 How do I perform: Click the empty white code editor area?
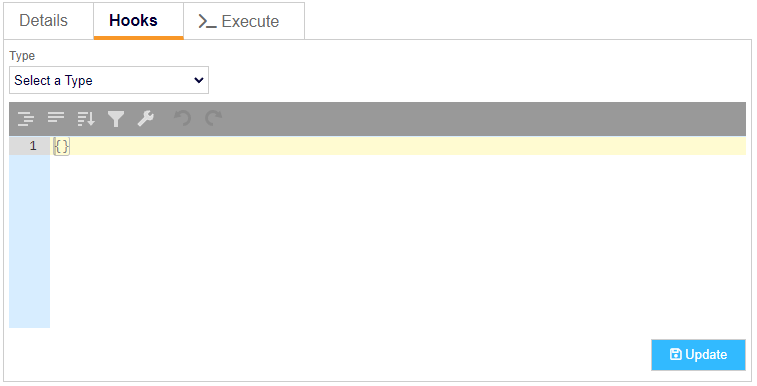click(398, 241)
